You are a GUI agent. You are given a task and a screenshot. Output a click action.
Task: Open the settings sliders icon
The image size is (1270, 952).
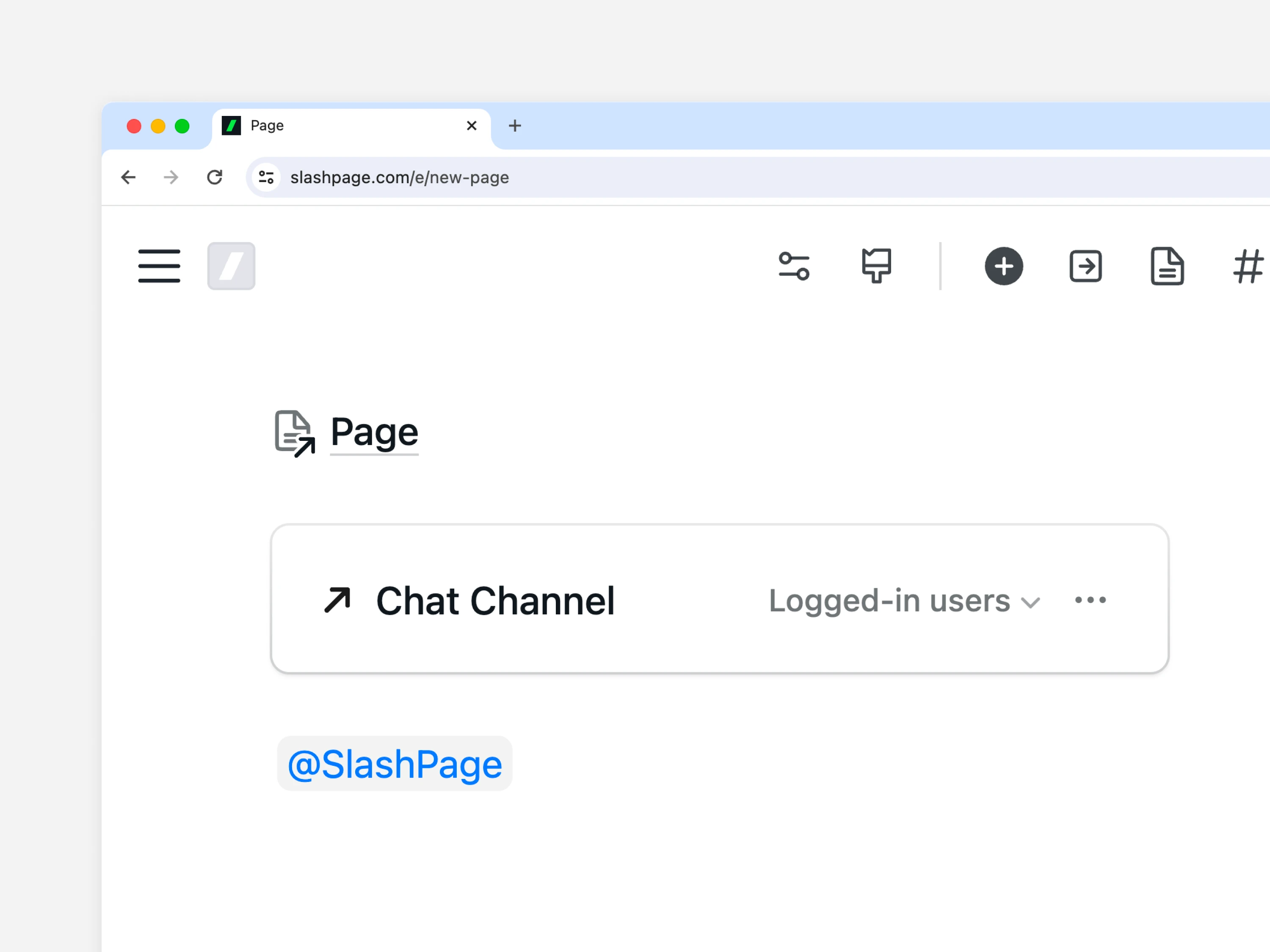point(794,266)
